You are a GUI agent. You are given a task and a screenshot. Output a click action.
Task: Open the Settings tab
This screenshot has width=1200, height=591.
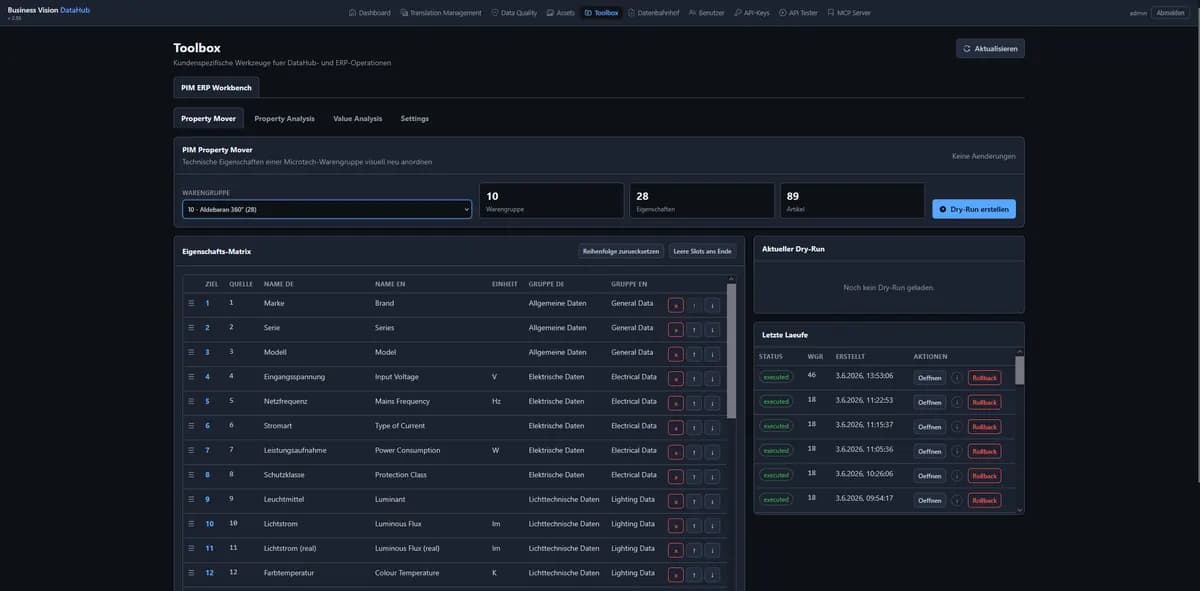pyautogui.click(x=415, y=118)
